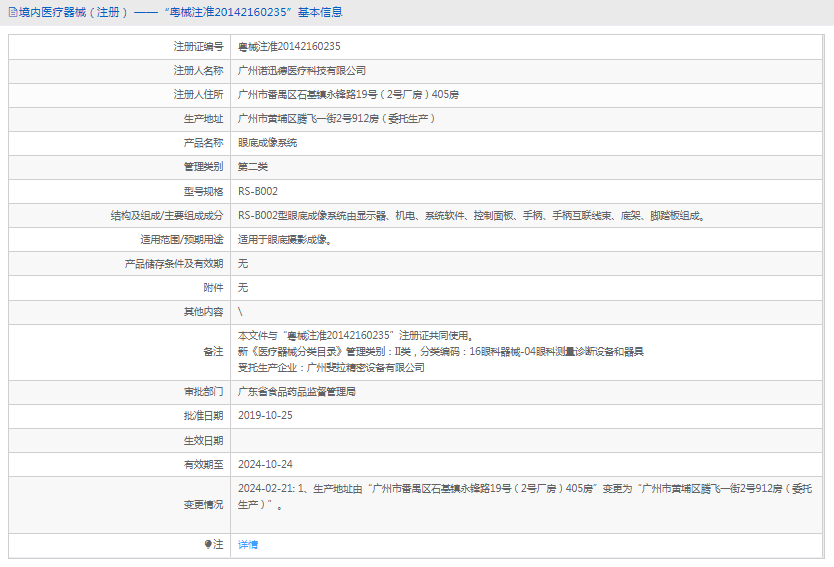Click the 变更情况 label
The image size is (834, 567).
click(204, 505)
